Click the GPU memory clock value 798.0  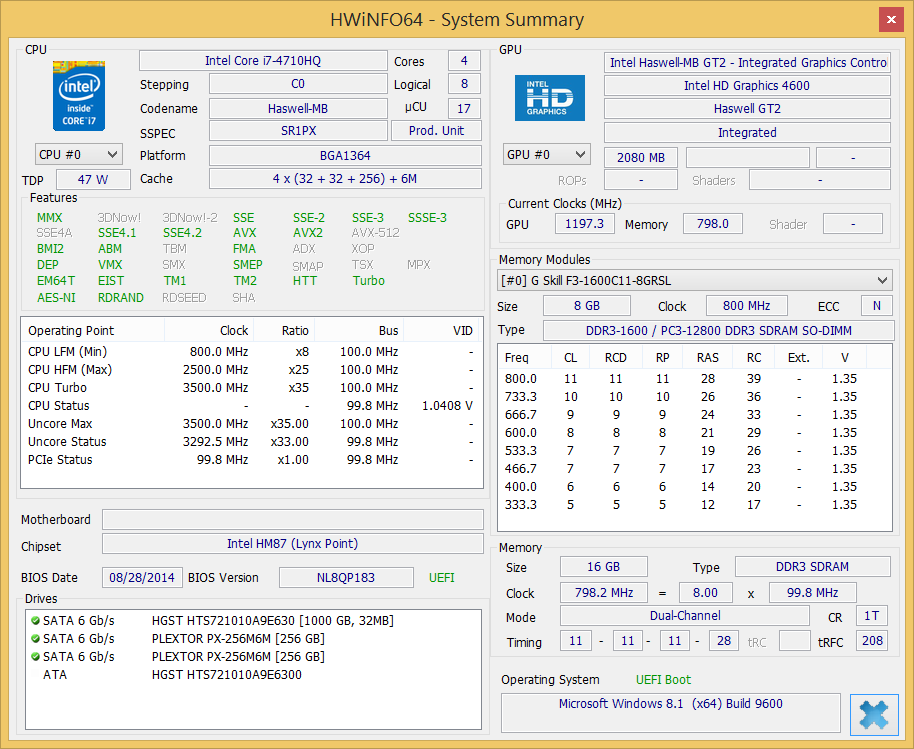(x=713, y=224)
